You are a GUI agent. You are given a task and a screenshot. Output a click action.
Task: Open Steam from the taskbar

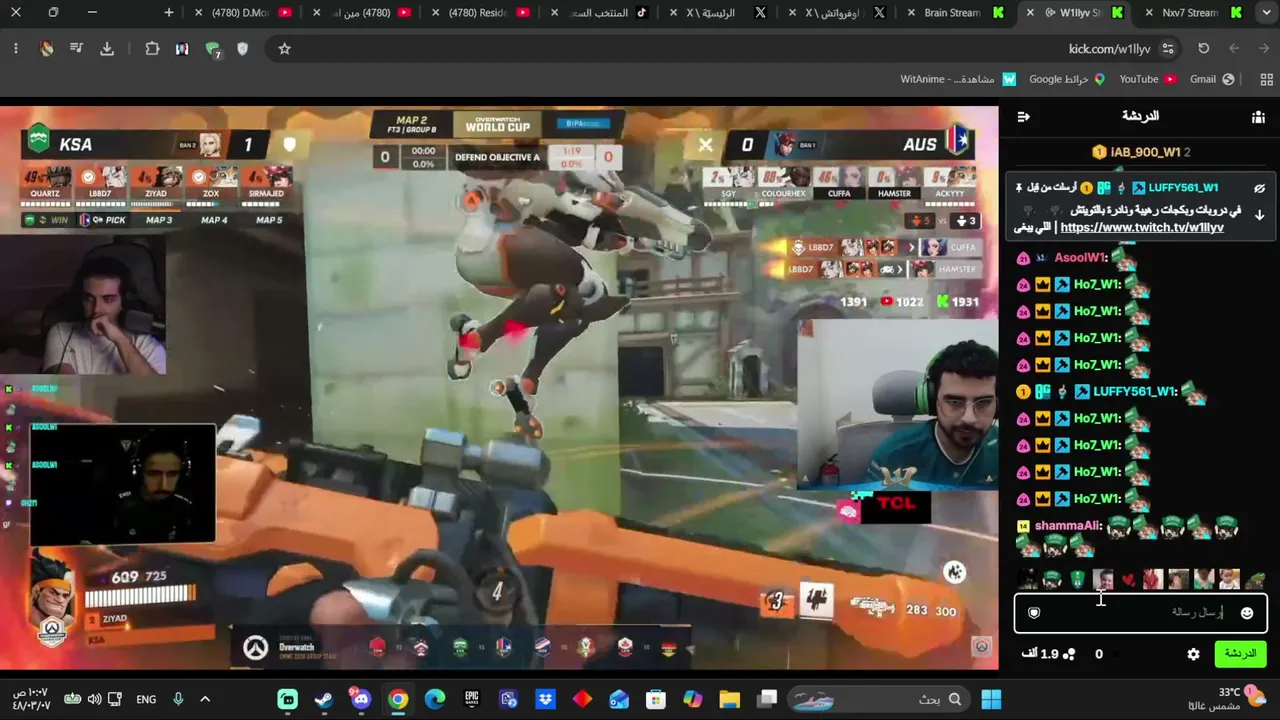pyautogui.click(x=324, y=699)
